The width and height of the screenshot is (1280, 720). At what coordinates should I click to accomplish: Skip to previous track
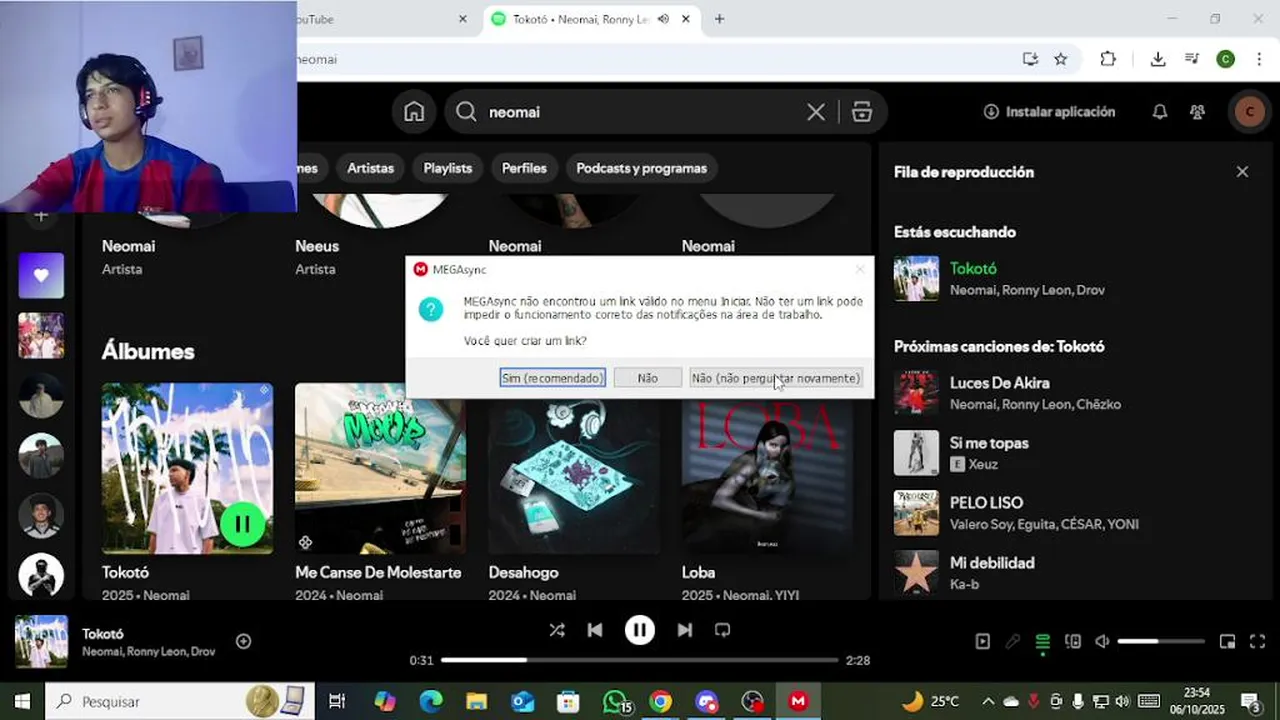pos(595,630)
